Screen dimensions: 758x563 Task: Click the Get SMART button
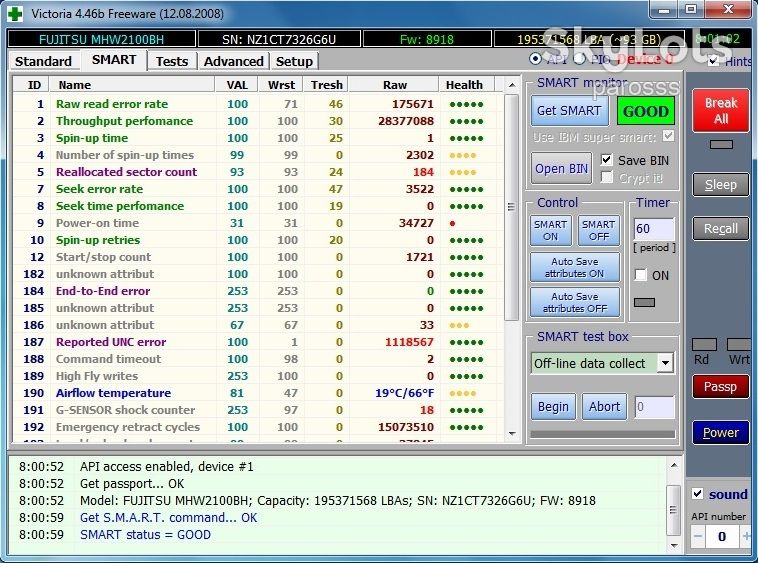(x=569, y=111)
